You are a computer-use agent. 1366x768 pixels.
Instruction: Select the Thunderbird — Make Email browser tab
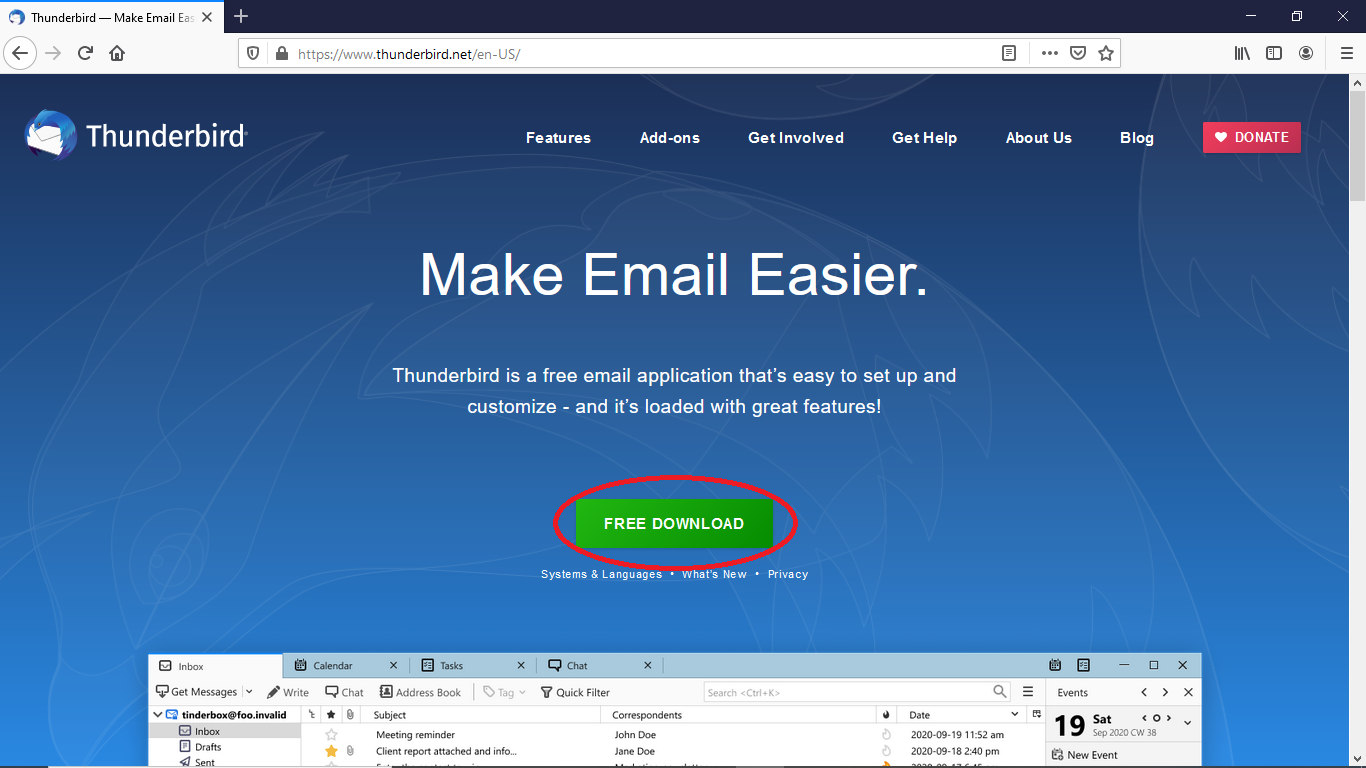(x=113, y=17)
